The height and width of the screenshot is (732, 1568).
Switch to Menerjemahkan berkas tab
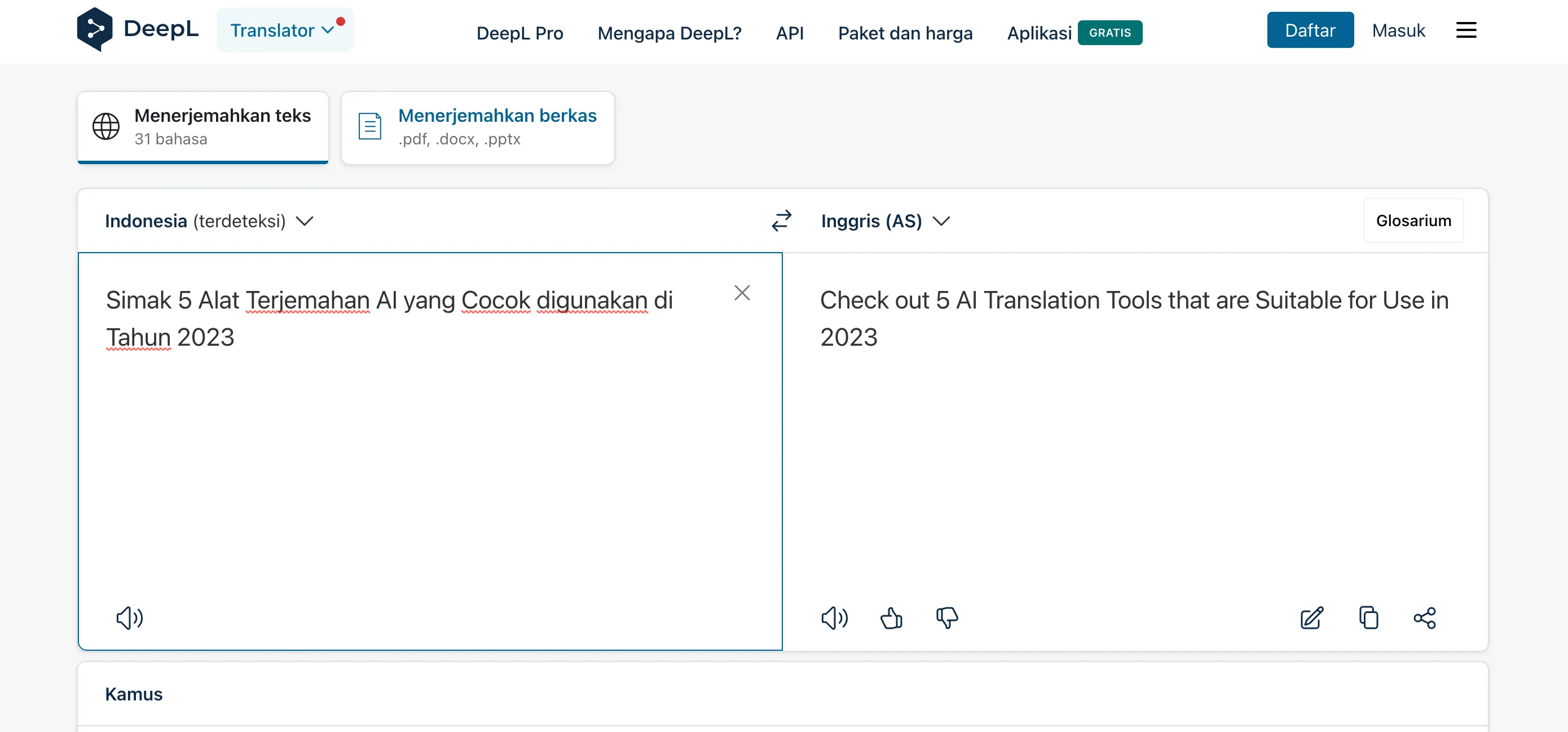tap(477, 127)
